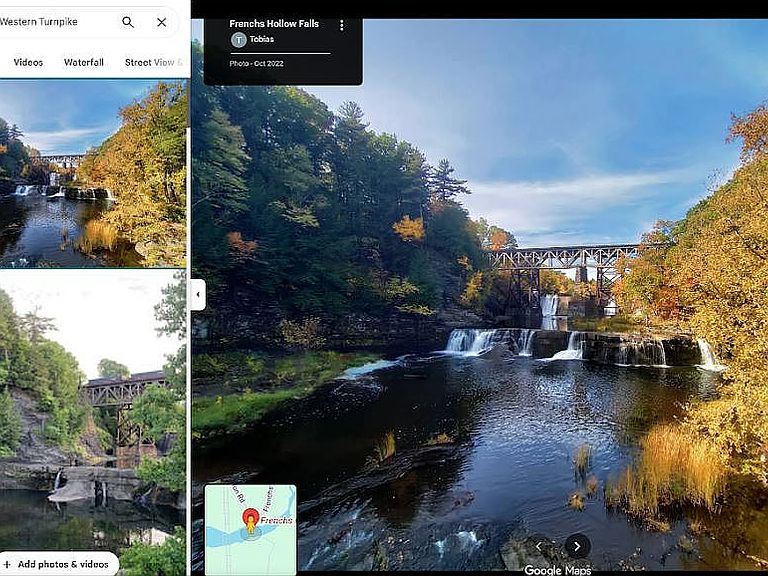768x576 pixels.
Task: Open the green summer bridge thumbnail
Action: (93, 407)
